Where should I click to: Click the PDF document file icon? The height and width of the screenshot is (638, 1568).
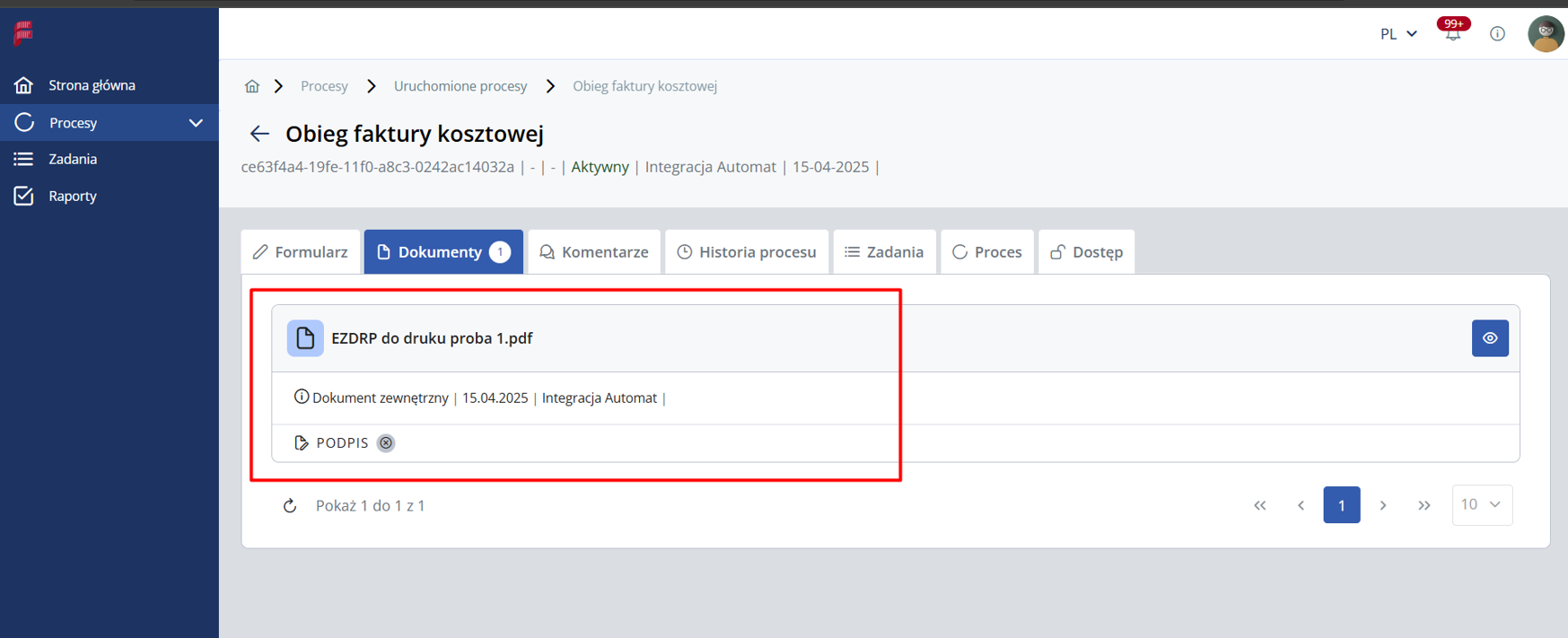[x=305, y=338]
